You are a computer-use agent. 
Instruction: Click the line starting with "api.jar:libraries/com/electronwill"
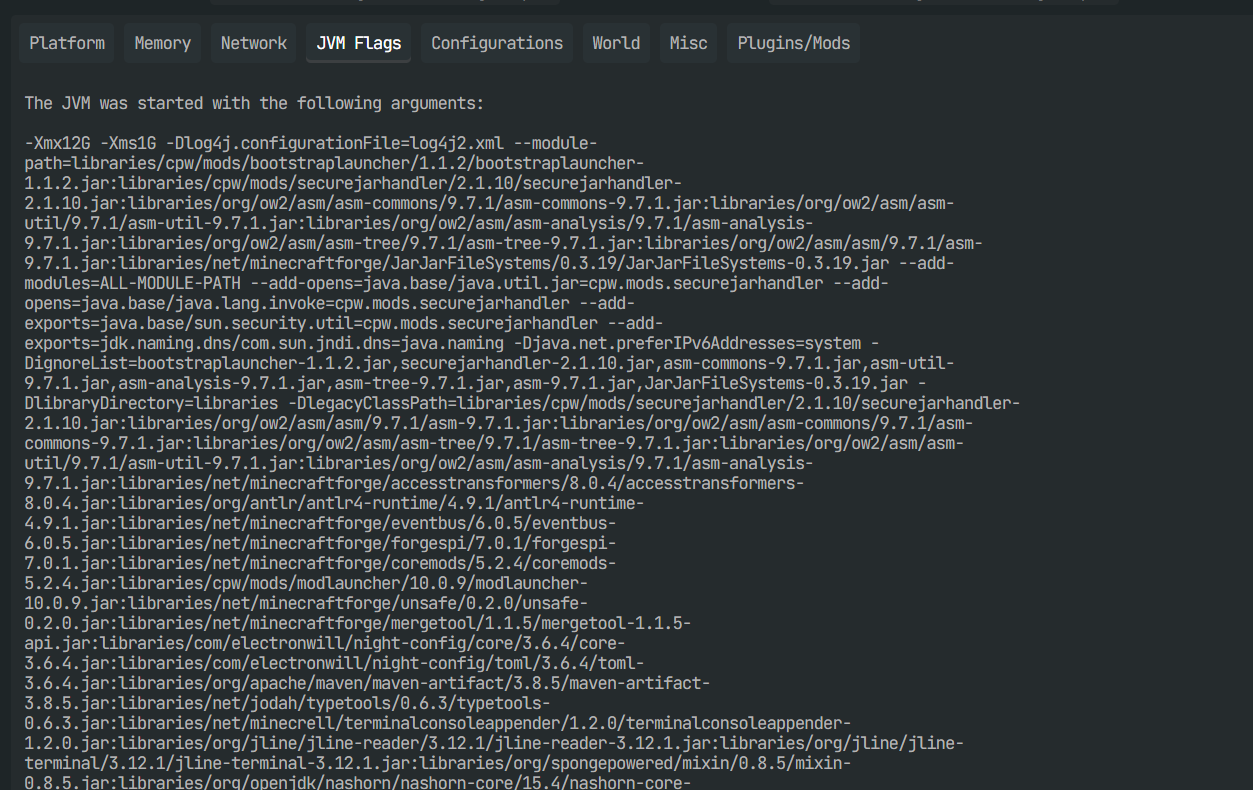(x=325, y=643)
